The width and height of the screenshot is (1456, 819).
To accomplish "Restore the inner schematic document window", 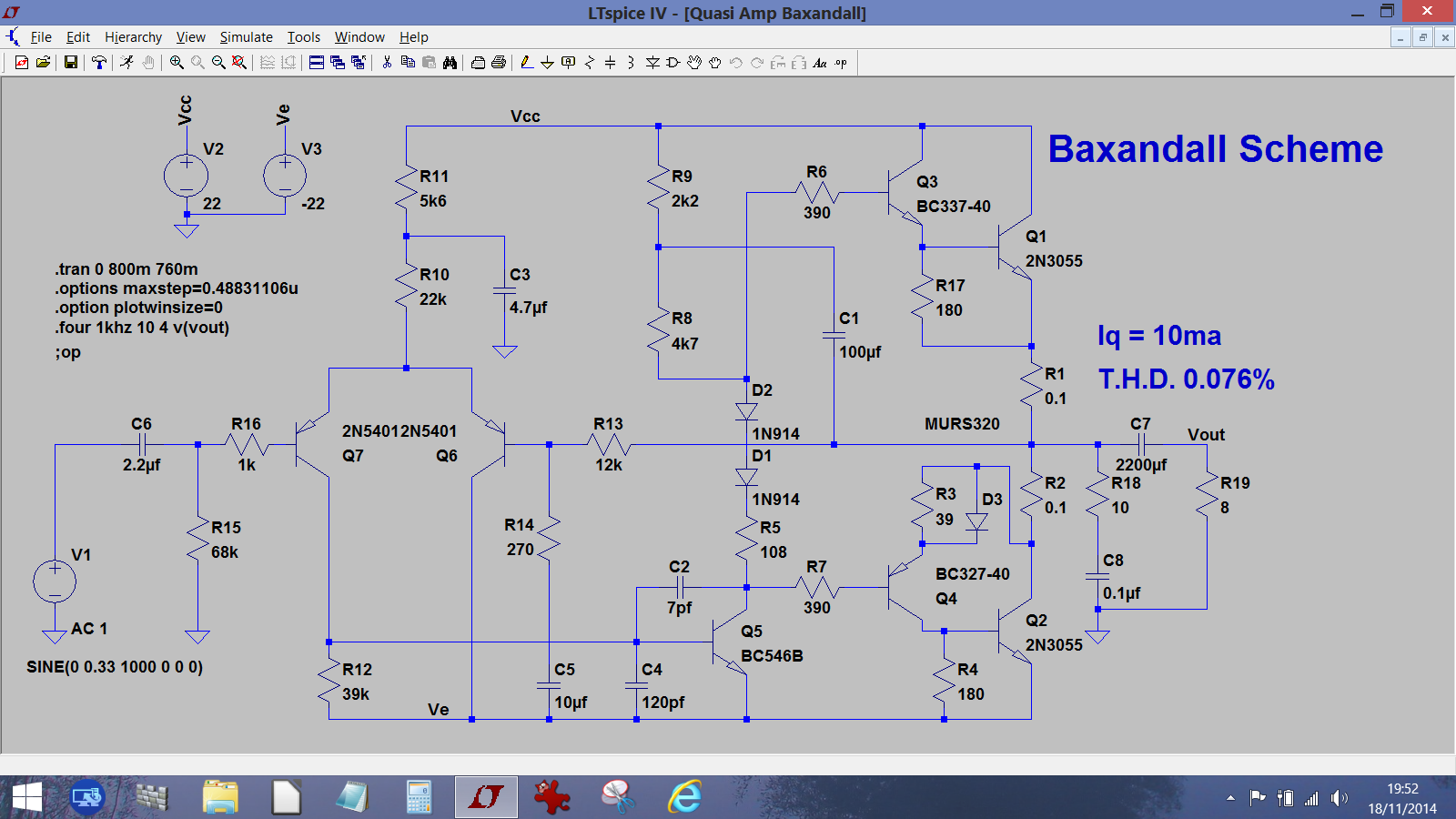I will pyautogui.click(x=1422, y=37).
